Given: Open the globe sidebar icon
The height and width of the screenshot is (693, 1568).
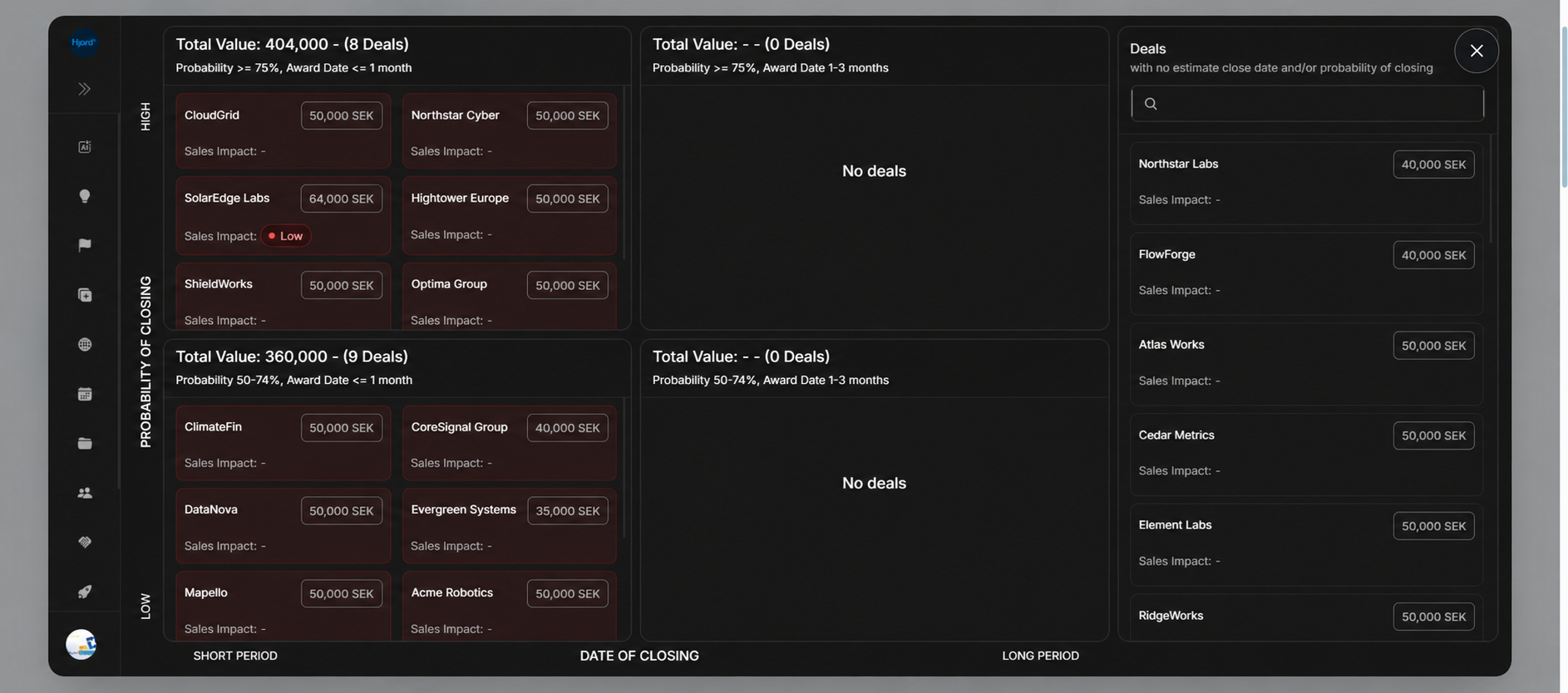Looking at the screenshot, I should [85, 345].
